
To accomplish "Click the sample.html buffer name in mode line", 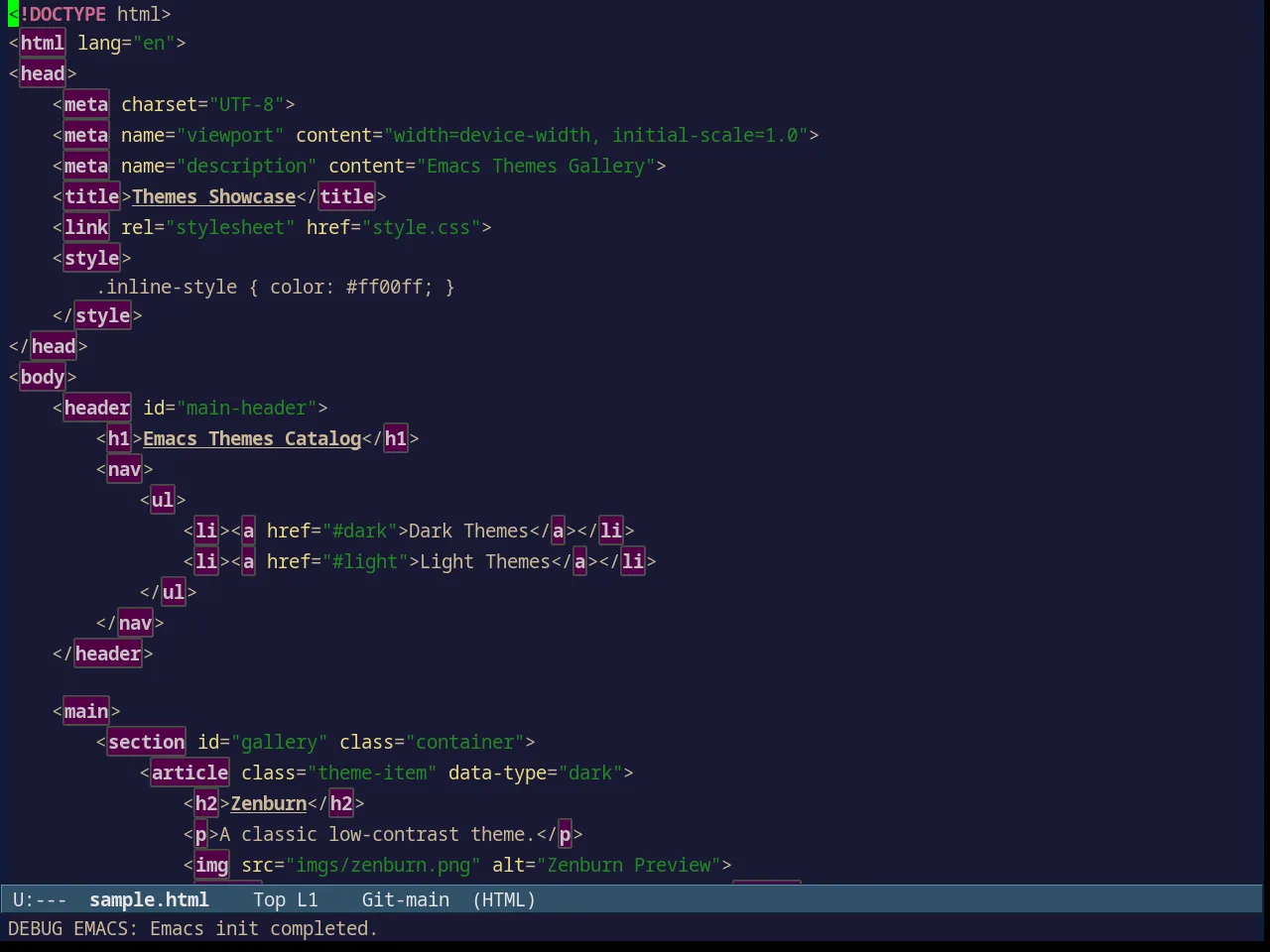I will [149, 899].
